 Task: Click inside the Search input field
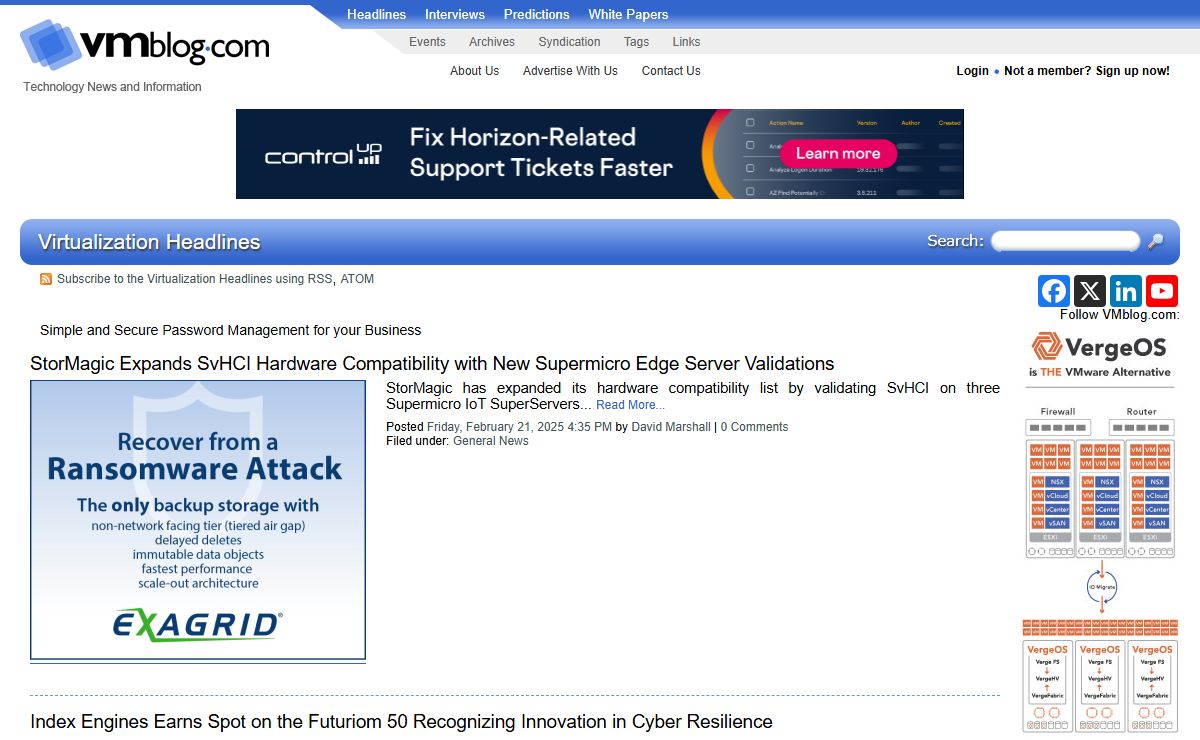tap(1065, 241)
